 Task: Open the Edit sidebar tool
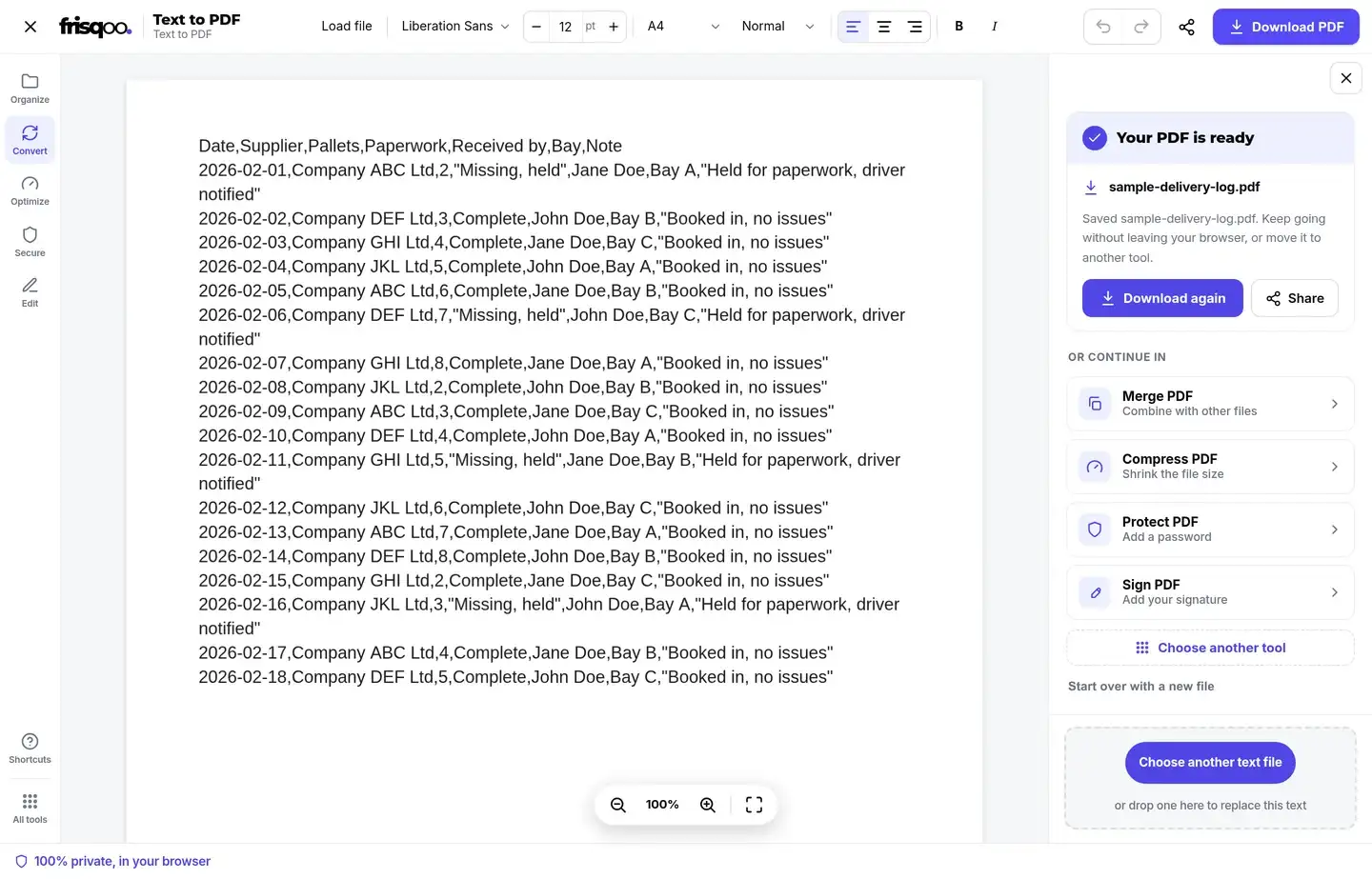(x=30, y=292)
